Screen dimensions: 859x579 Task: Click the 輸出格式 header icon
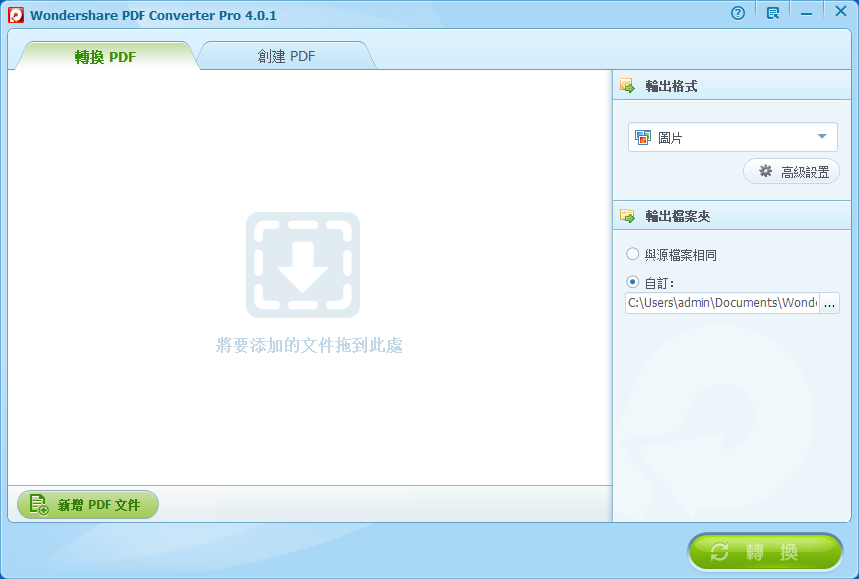click(x=627, y=85)
